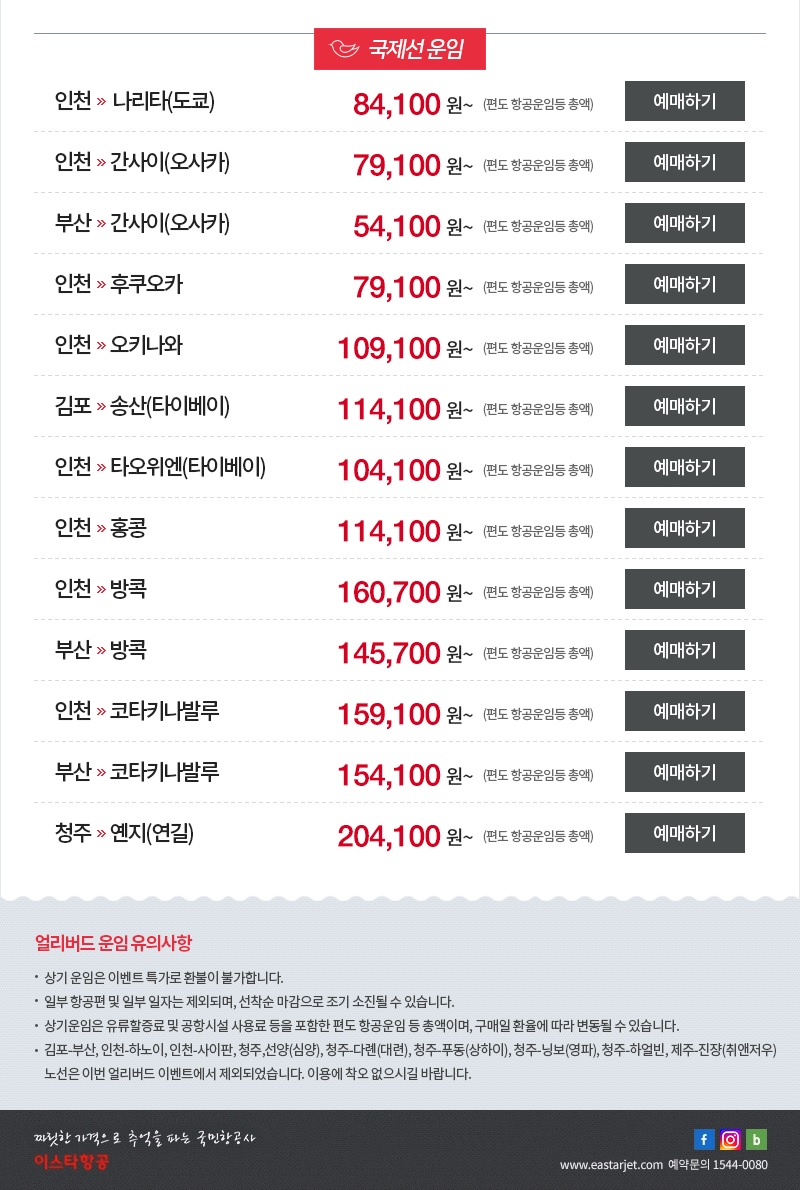The width and height of the screenshot is (800, 1190).
Task: Book the 인천 to 나리타(도쿄) fare
Action: pyautogui.click(x=684, y=101)
